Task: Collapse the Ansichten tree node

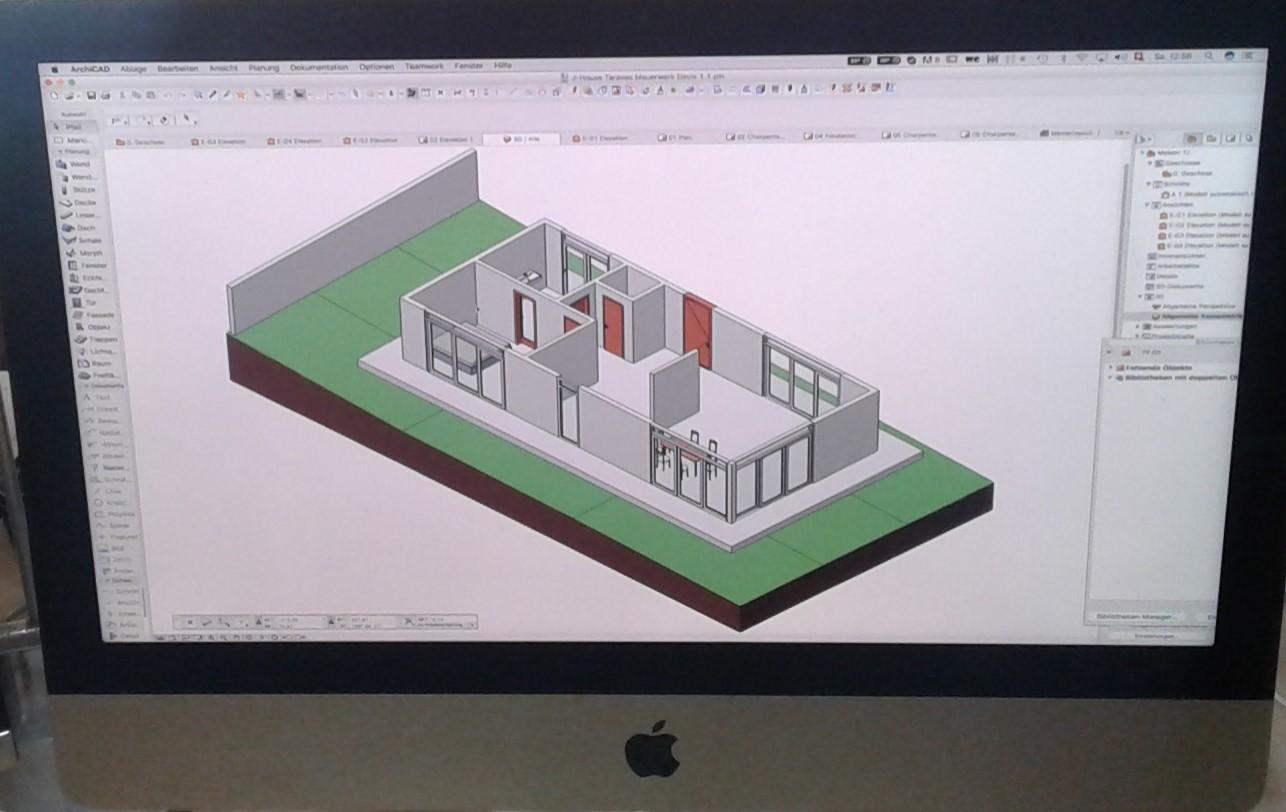Action: tap(1148, 205)
